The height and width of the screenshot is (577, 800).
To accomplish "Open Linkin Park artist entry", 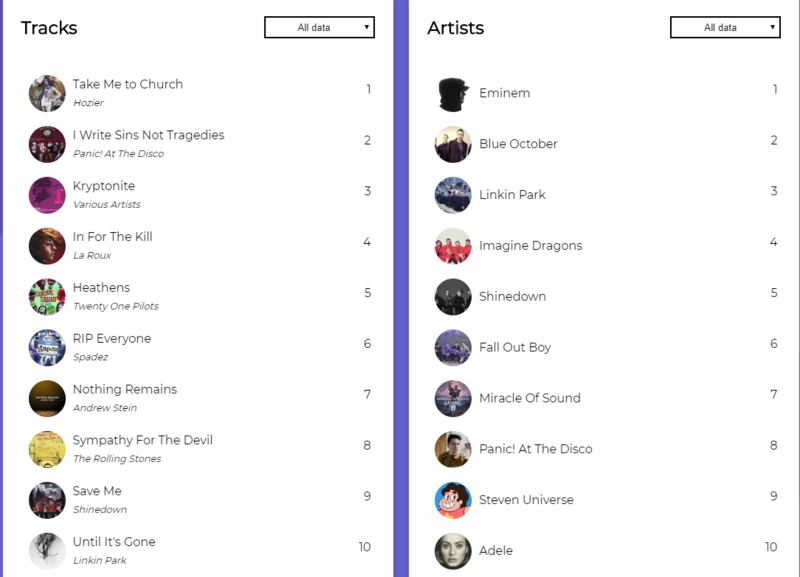I will click(x=512, y=195).
